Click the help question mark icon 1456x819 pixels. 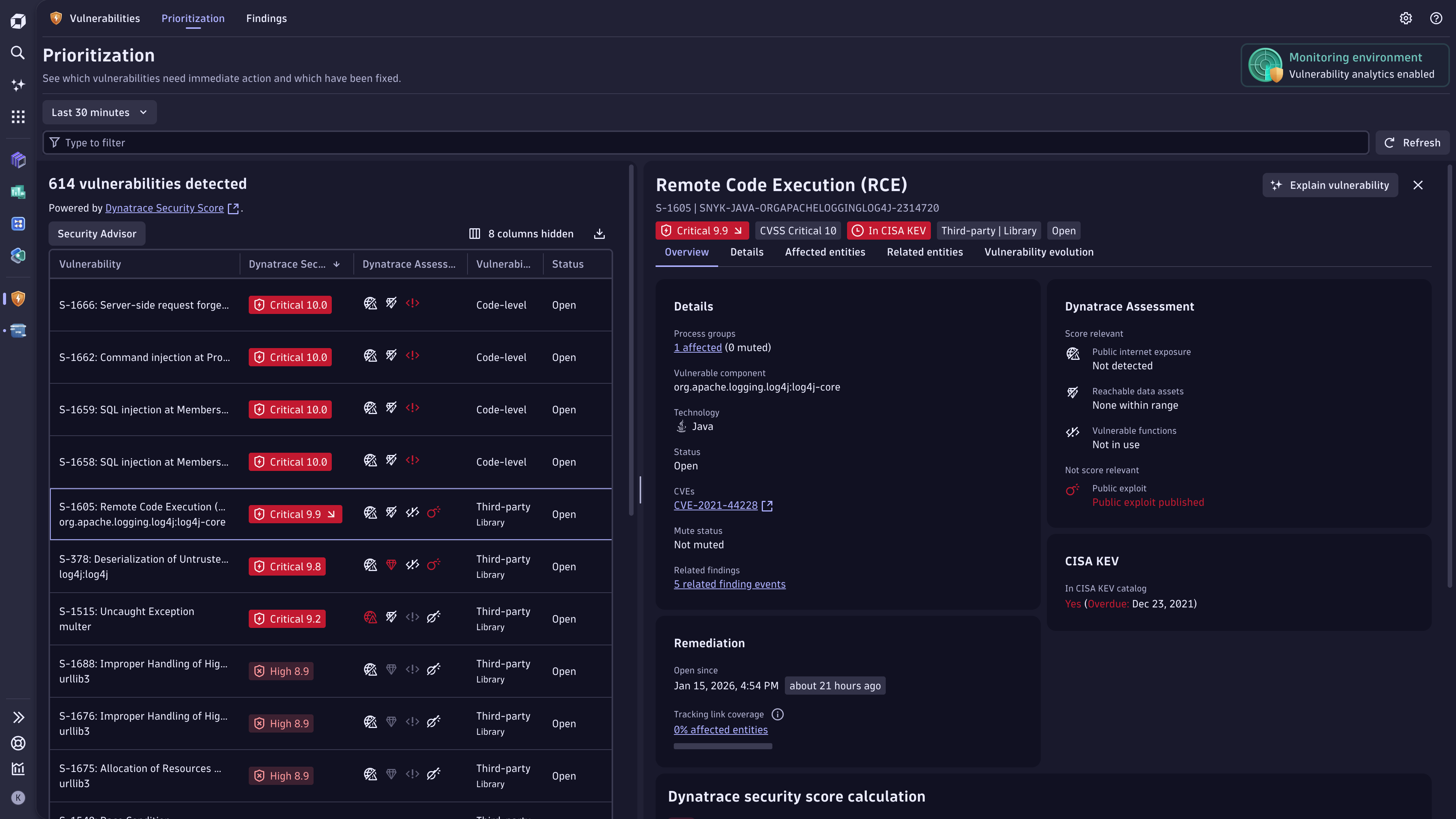(x=1436, y=18)
